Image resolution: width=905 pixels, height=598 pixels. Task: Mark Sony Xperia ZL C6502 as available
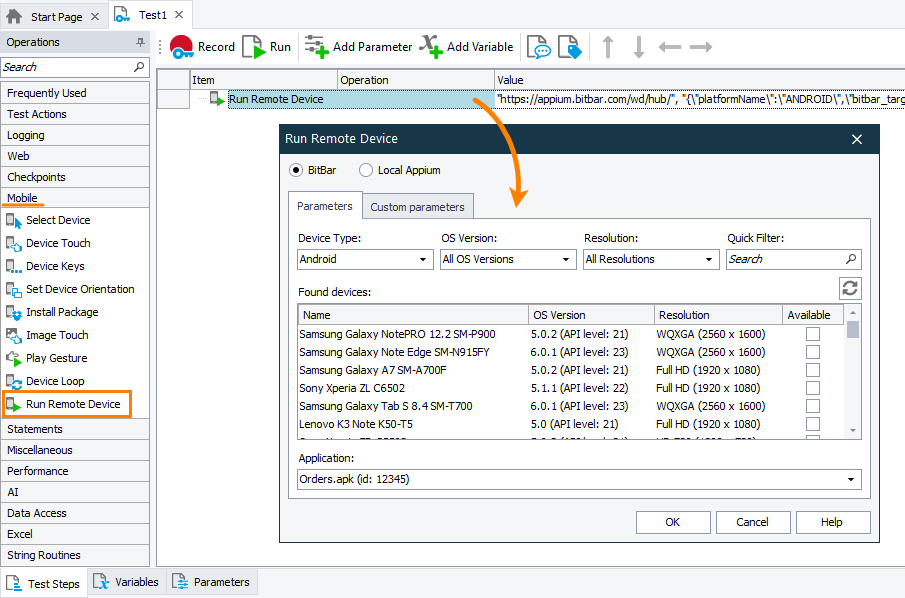point(812,388)
